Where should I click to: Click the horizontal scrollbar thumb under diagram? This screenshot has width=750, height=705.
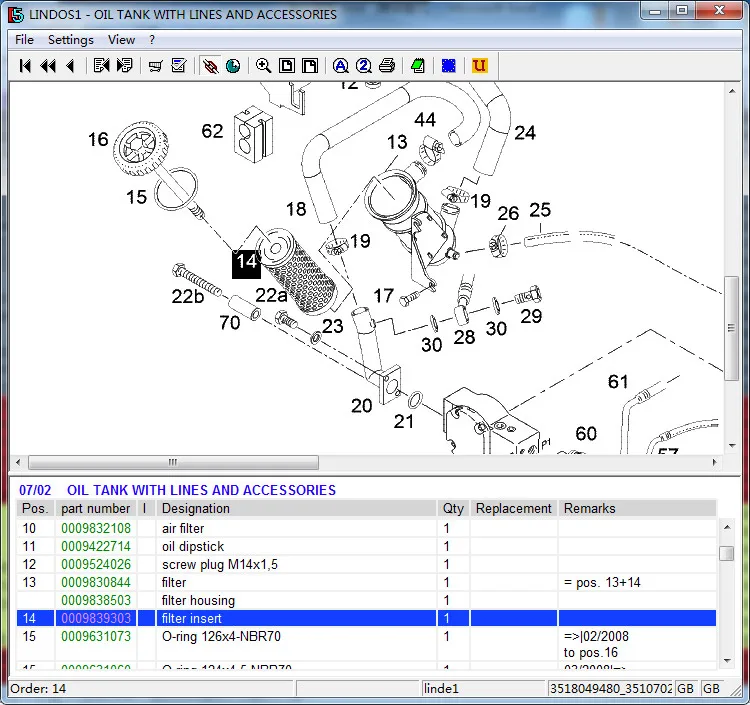(x=173, y=463)
